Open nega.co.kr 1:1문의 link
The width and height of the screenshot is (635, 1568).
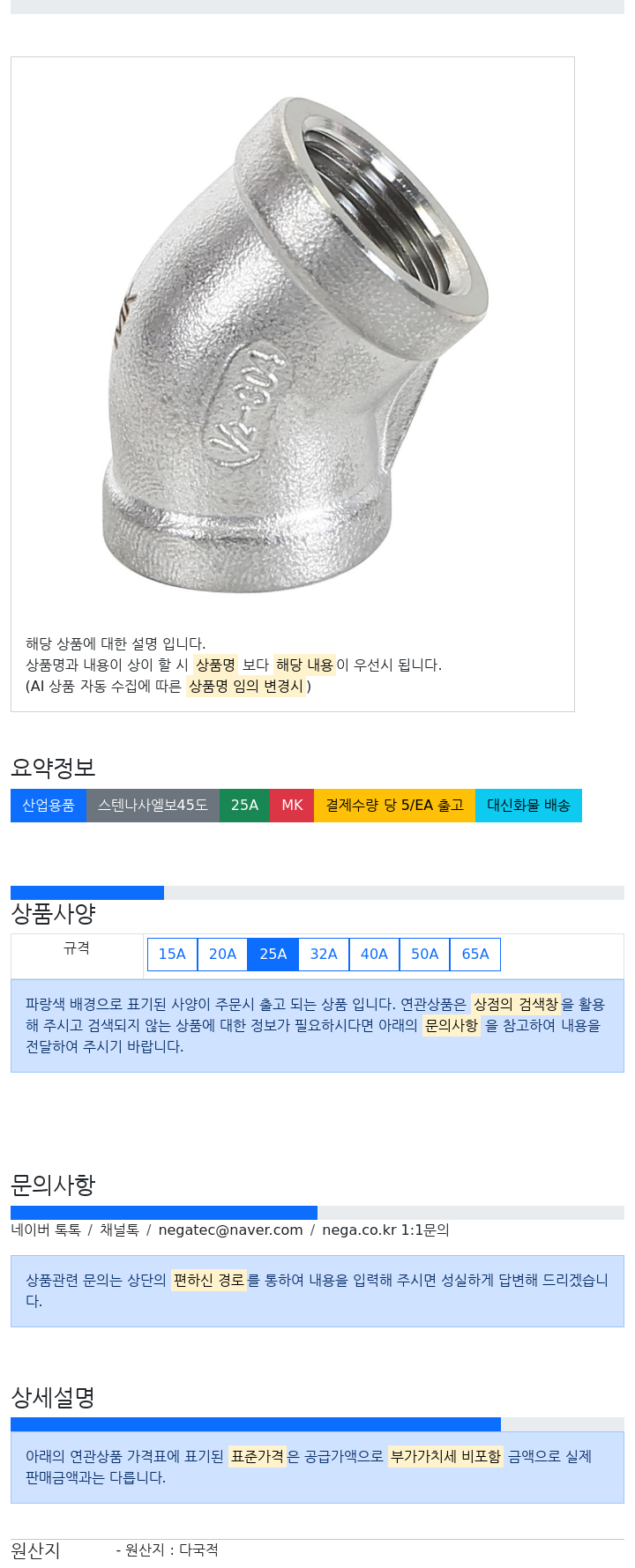tap(385, 1230)
